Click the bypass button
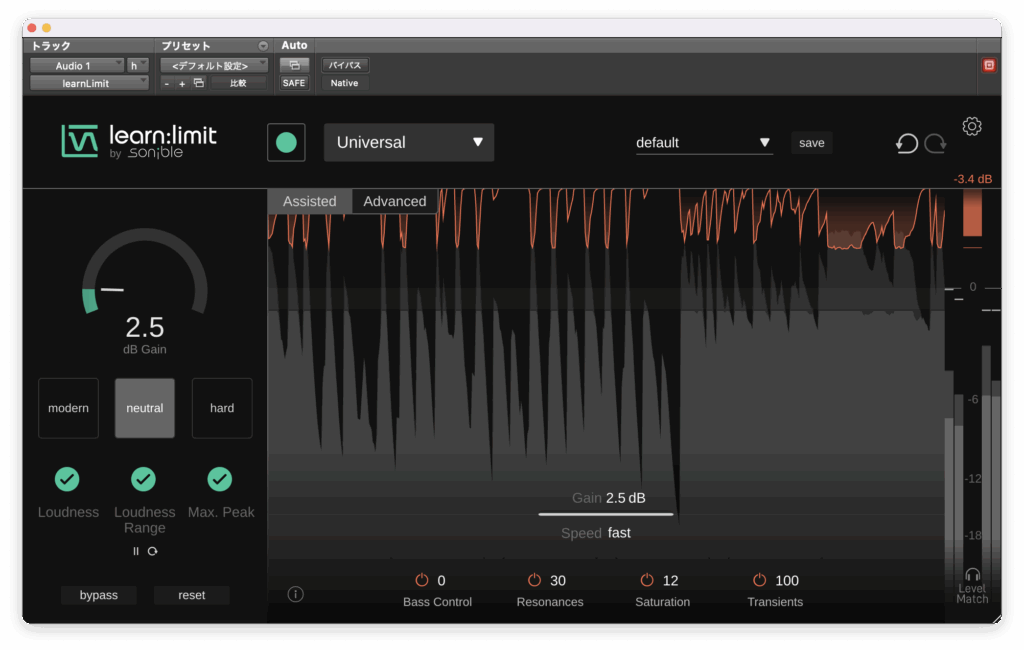Image resolution: width=1024 pixels, height=650 pixels. [99, 595]
